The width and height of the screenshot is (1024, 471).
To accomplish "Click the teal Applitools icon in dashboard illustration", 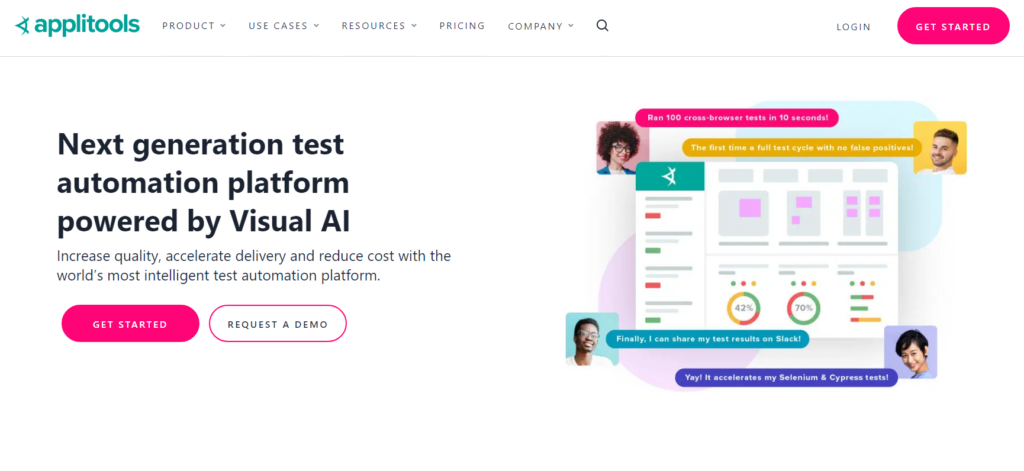I will [669, 177].
